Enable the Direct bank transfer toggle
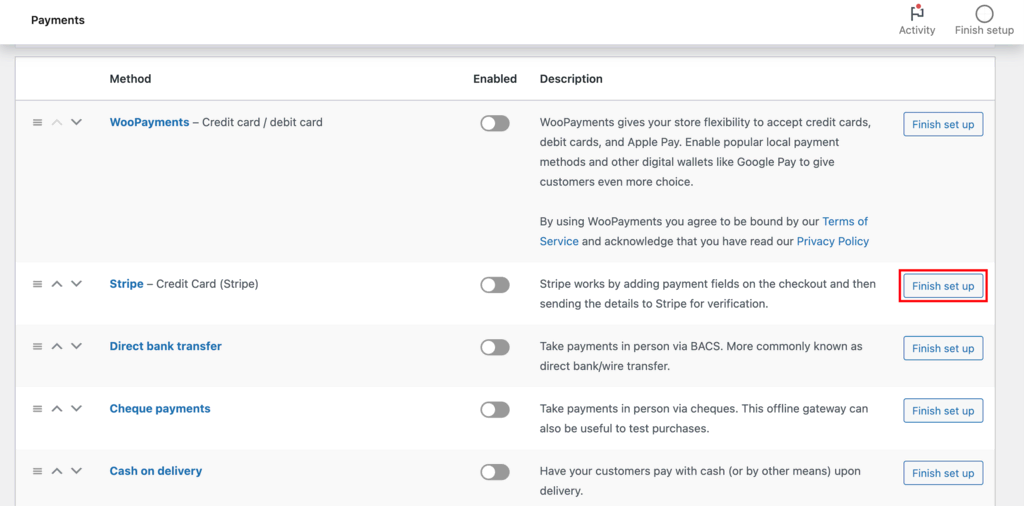The width and height of the screenshot is (1024, 506). point(495,347)
